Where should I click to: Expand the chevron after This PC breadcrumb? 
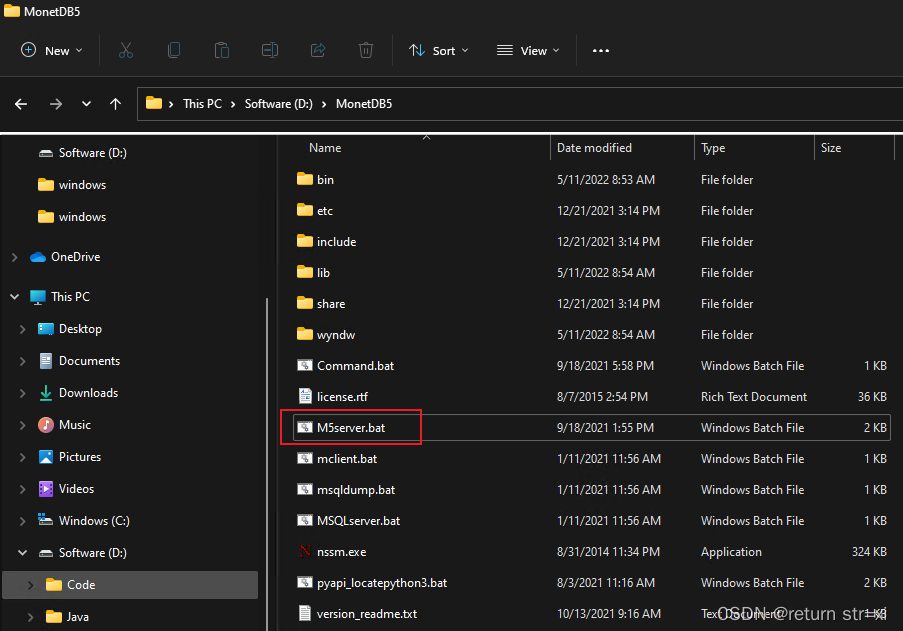(233, 104)
